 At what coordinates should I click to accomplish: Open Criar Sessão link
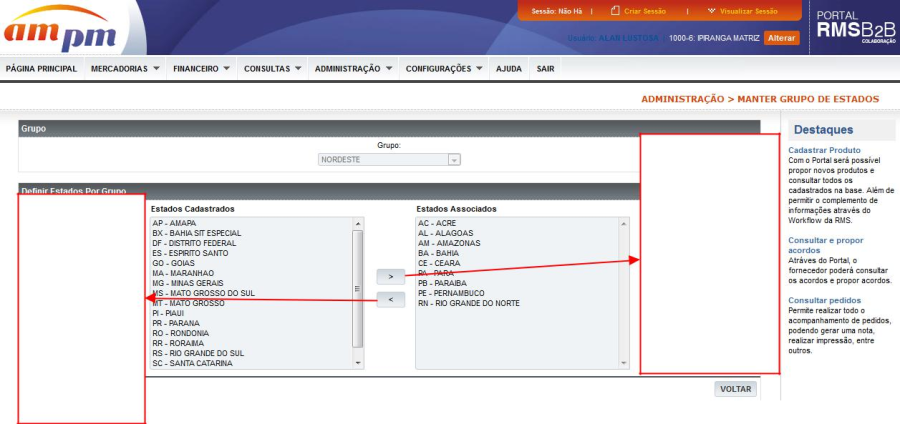coord(645,11)
